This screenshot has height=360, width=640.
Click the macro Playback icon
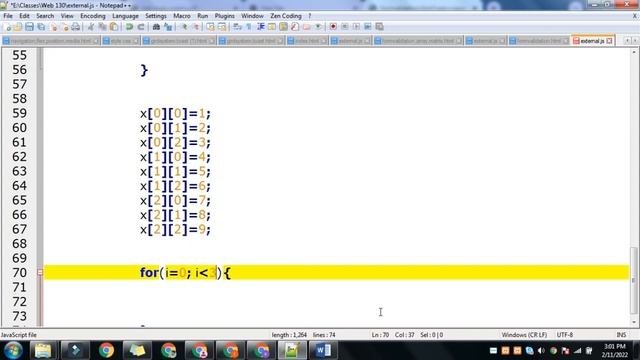click(x=356, y=27)
